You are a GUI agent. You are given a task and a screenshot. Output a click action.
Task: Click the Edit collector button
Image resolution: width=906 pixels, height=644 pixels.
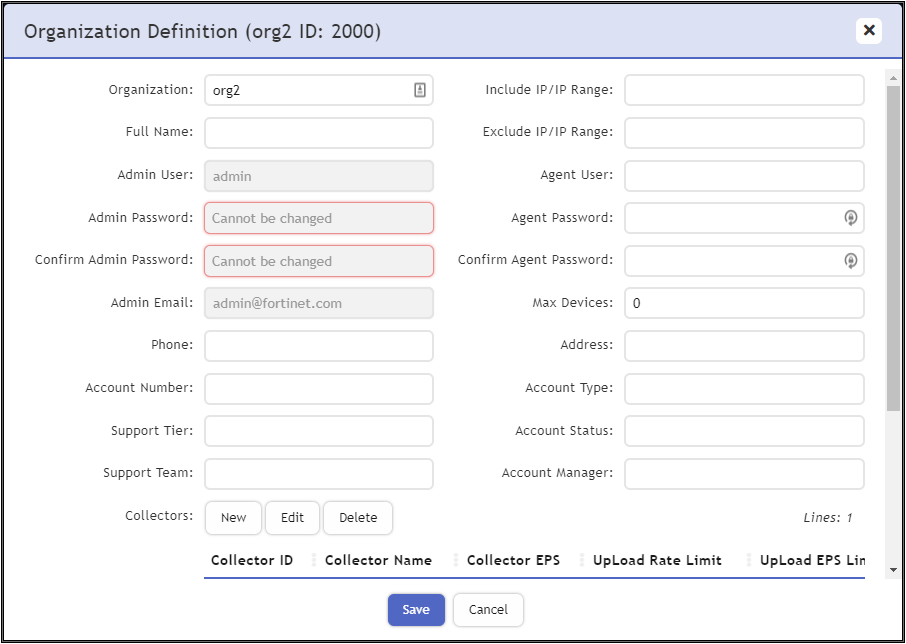pyautogui.click(x=292, y=518)
